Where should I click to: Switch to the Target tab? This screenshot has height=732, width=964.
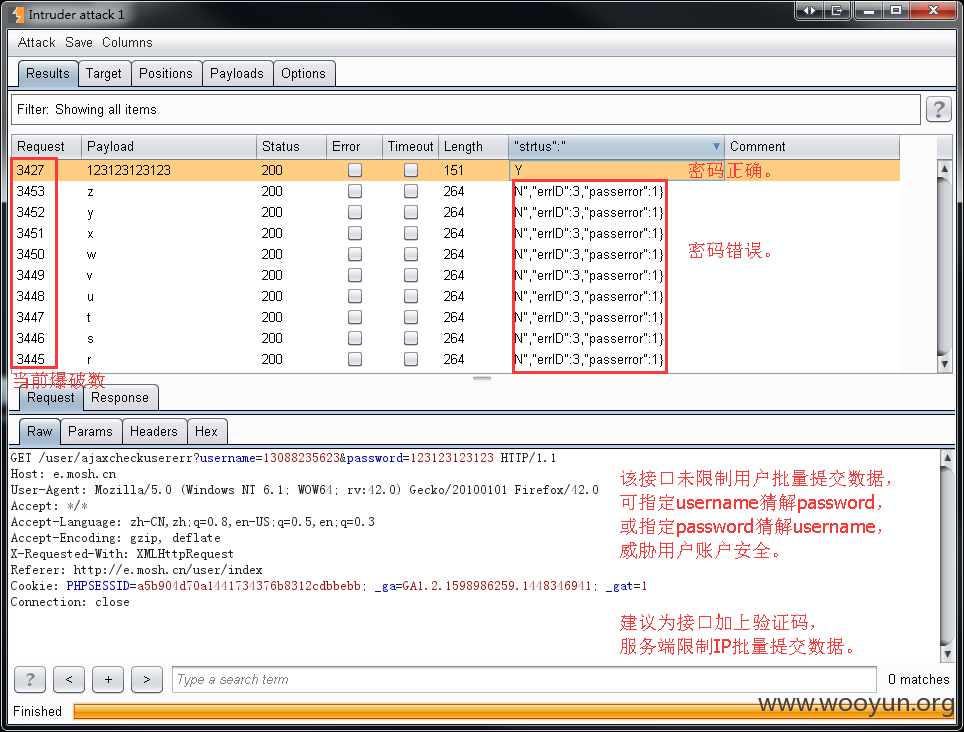pyautogui.click(x=103, y=74)
